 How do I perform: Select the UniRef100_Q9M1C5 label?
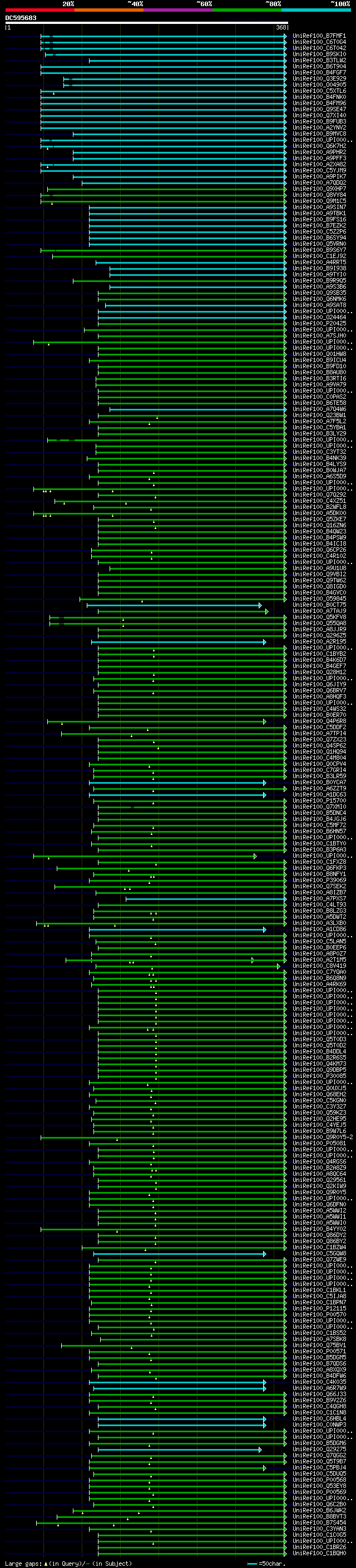[x=319, y=201]
